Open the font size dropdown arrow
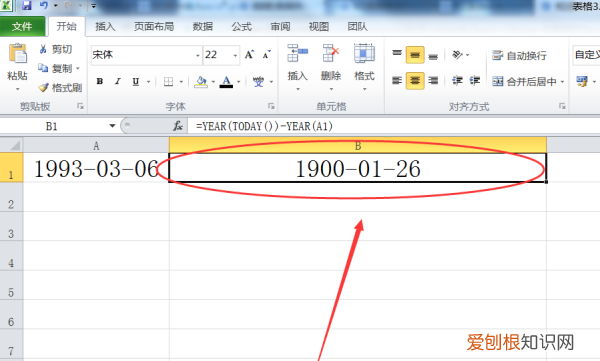The image size is (600, 361). click(235, 56)
